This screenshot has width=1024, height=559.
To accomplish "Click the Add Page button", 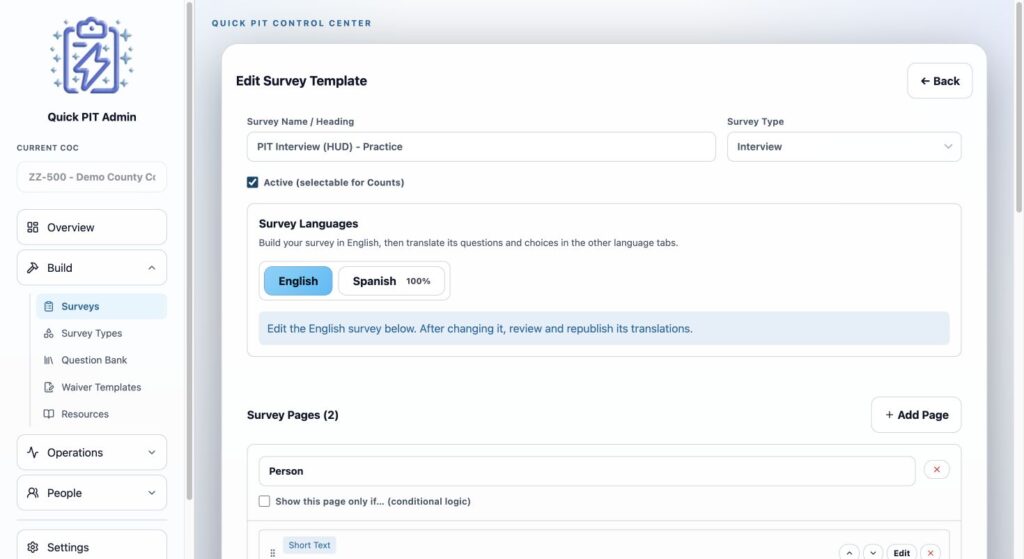I will click(x=916, y=415).
